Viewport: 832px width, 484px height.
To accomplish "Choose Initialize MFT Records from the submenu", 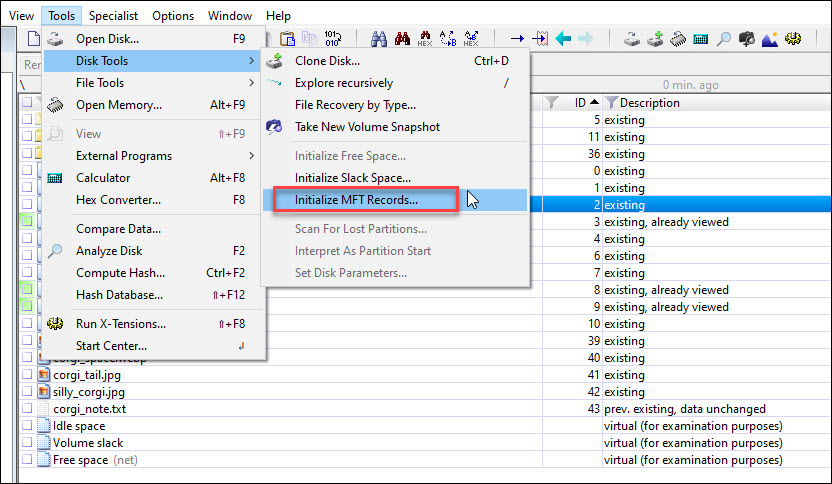I will (356, 200).
